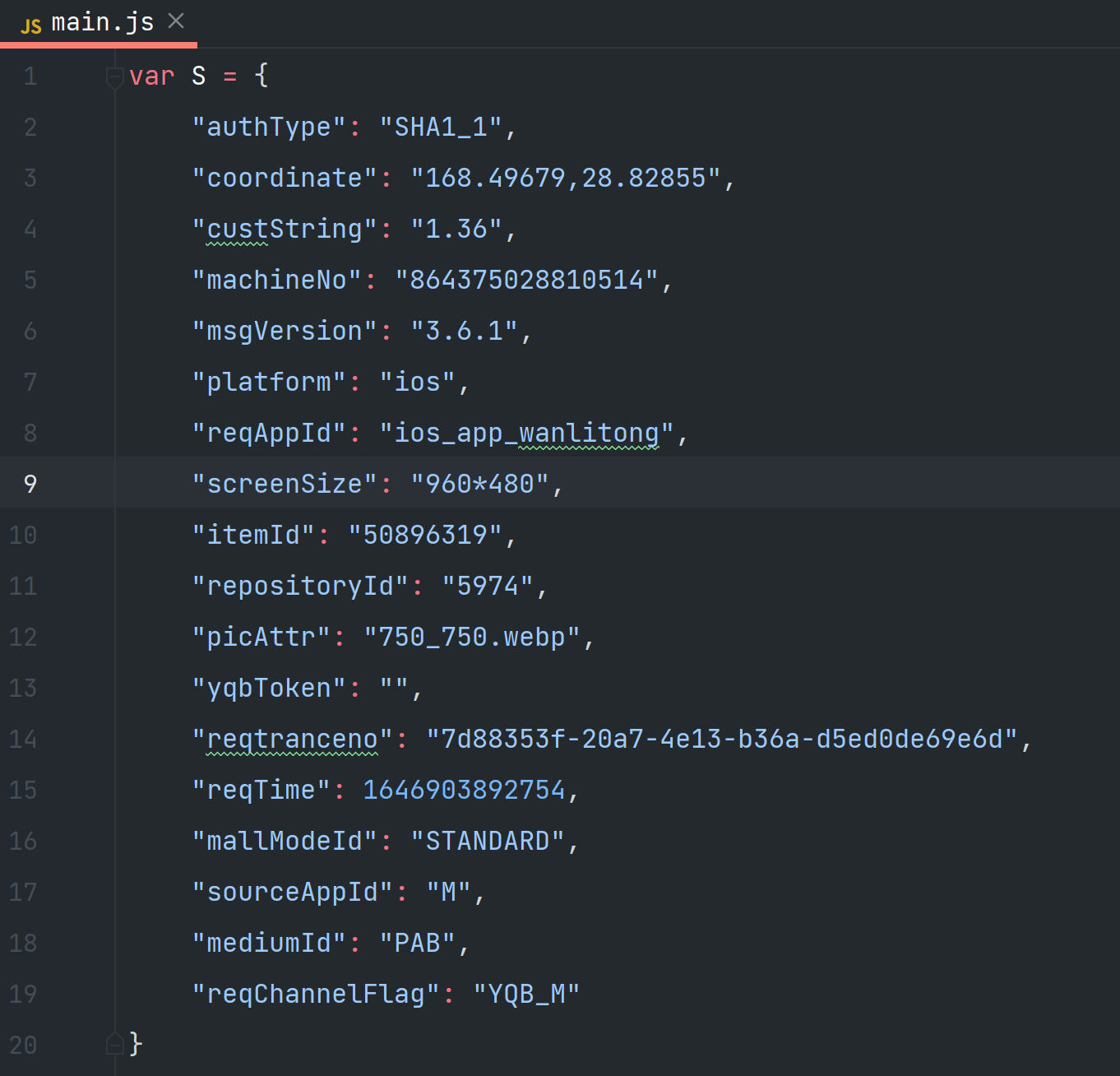
Task: Collapse the object at the line 1 fold marker
Action: point(115,77)
